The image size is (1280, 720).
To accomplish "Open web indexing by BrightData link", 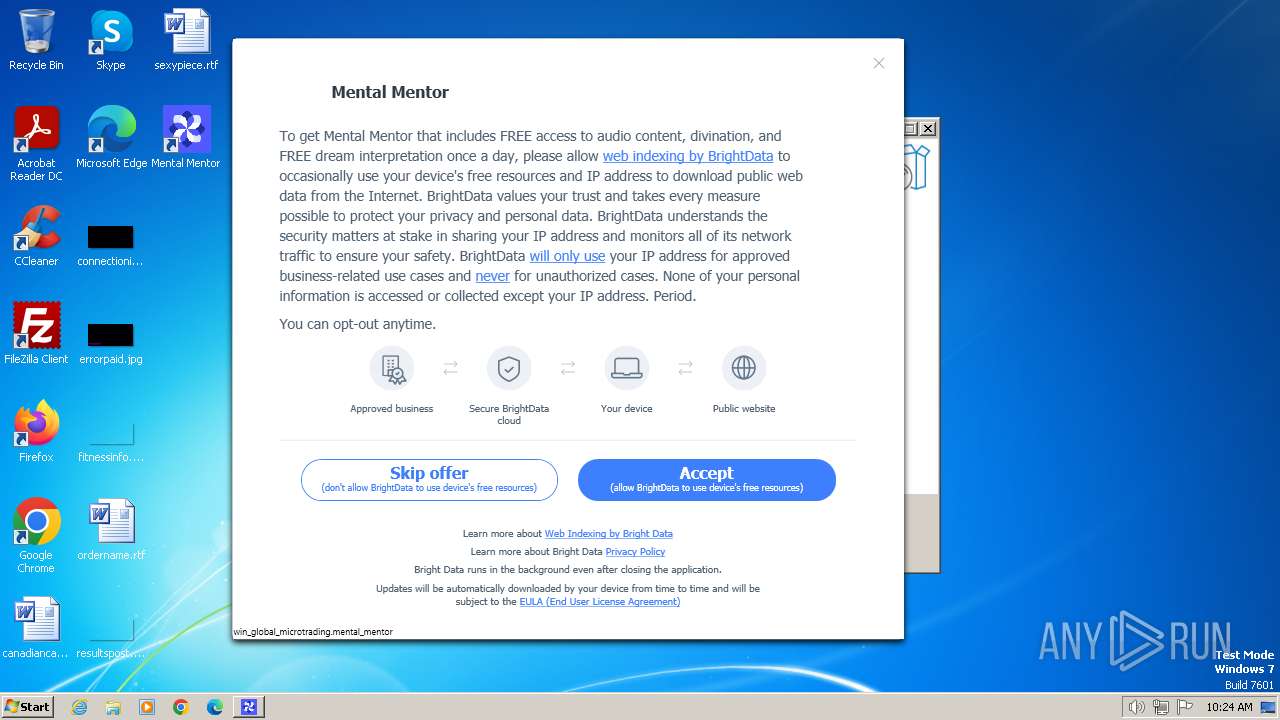I will pyautogui.click(x=688, y=156).
